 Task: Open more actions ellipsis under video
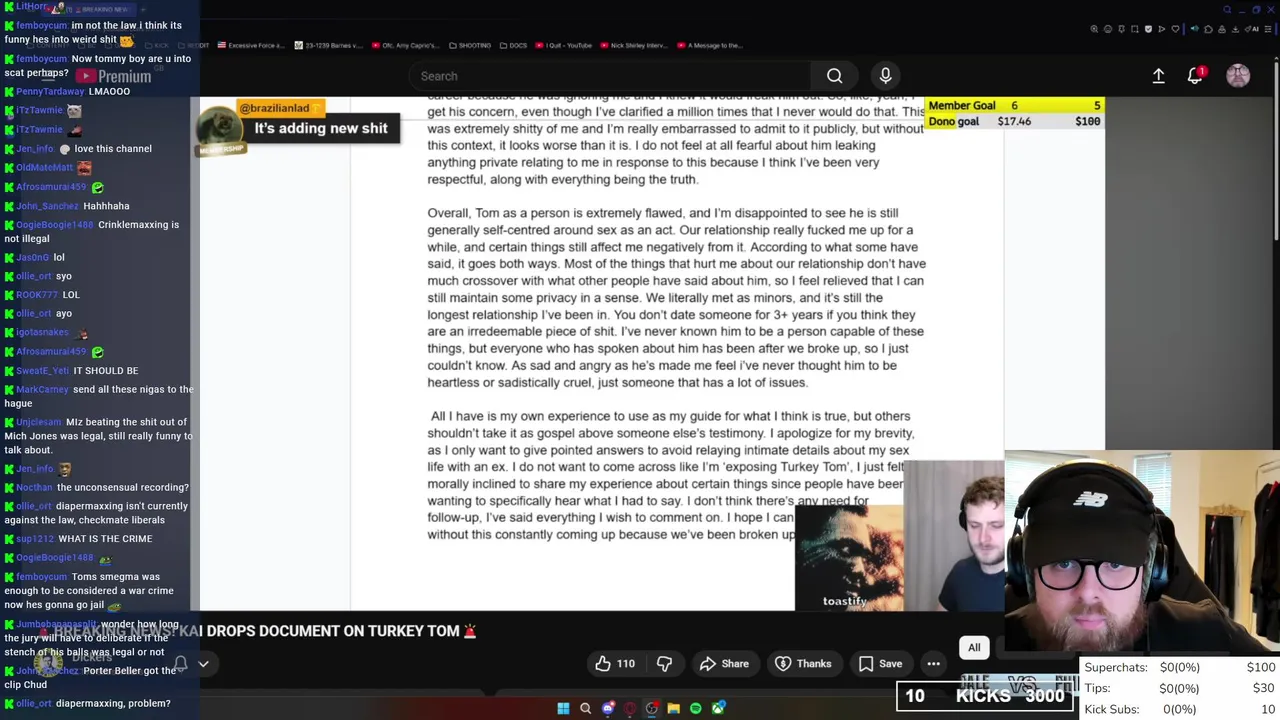coord(933,664)
